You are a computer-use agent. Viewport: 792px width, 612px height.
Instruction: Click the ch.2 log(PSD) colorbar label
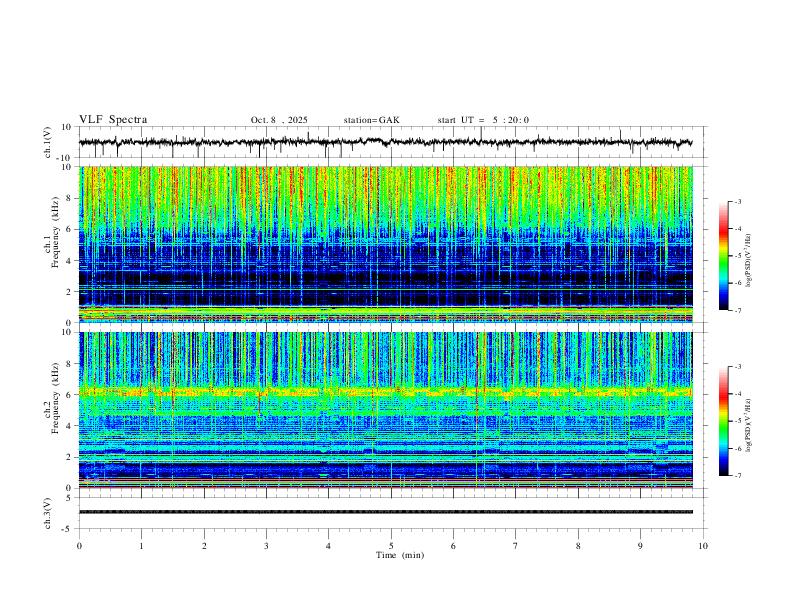(x=749, y=425)
